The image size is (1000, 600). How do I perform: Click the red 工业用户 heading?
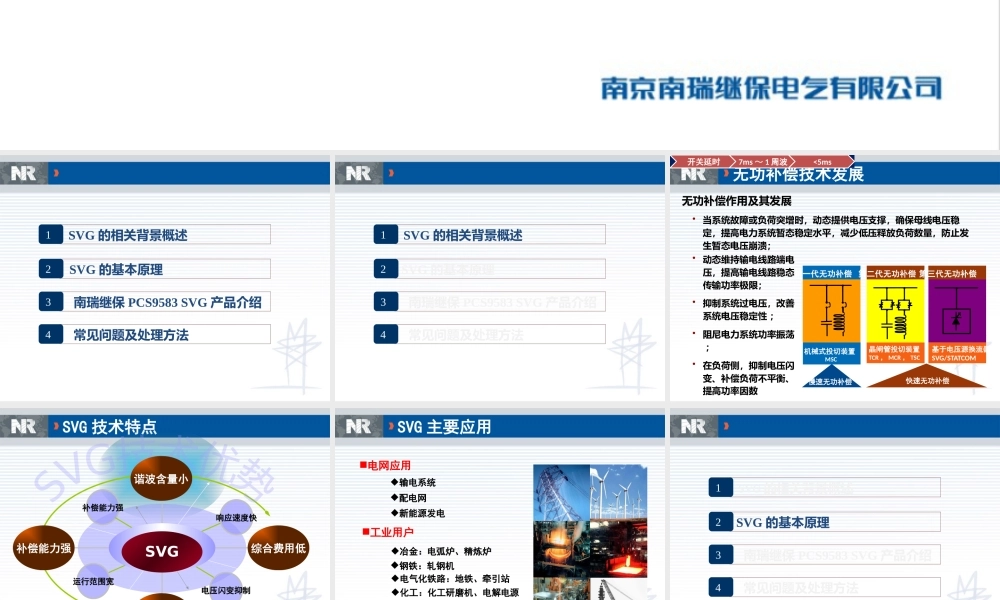click(x=388, y=532)
